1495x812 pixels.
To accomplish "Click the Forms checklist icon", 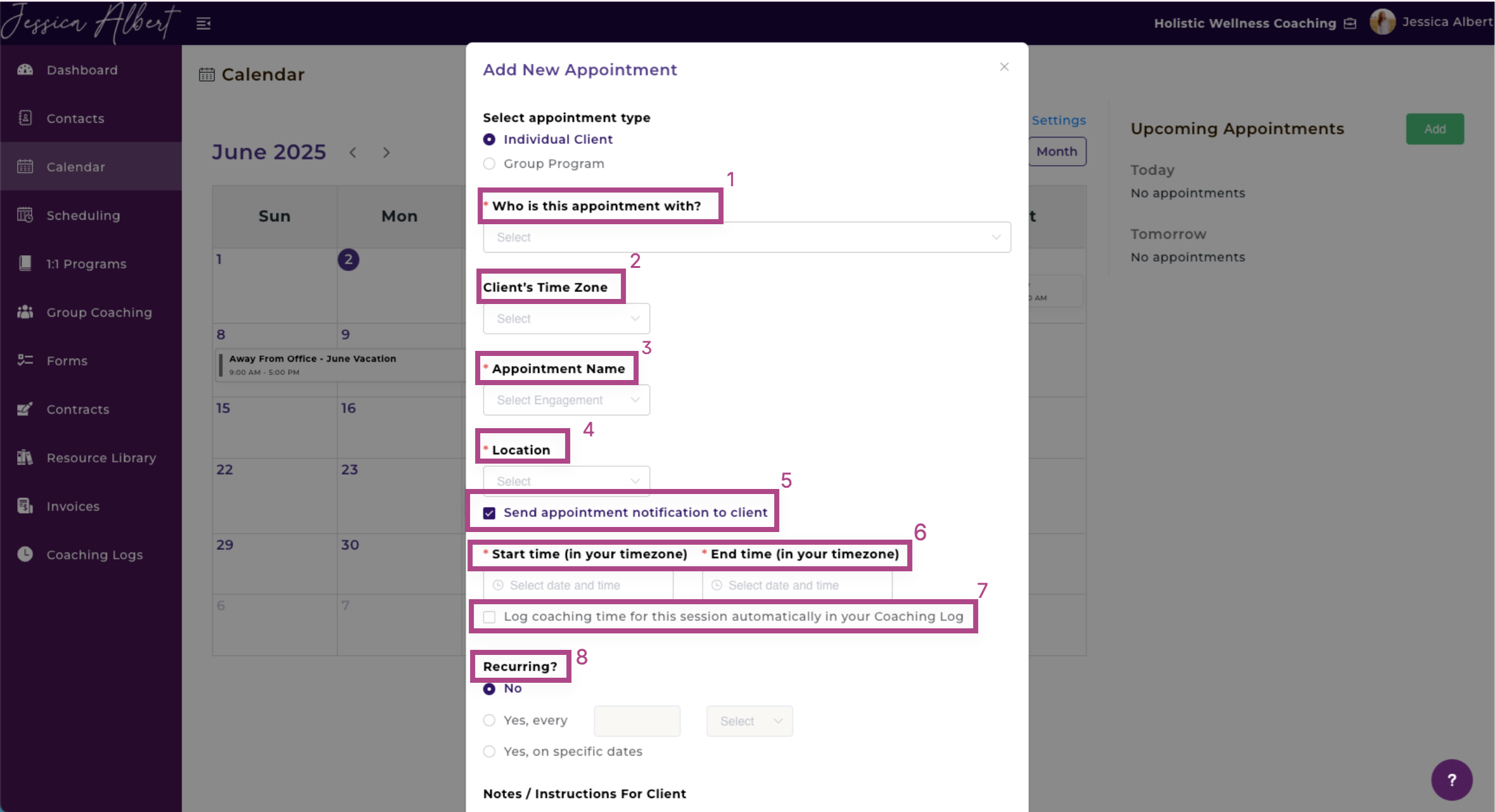I will (x=25, y=360).
